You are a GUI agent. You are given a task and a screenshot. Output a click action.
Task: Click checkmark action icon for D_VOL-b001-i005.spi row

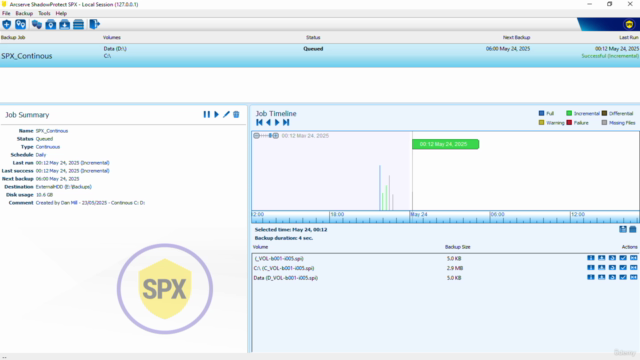[623, 277]
